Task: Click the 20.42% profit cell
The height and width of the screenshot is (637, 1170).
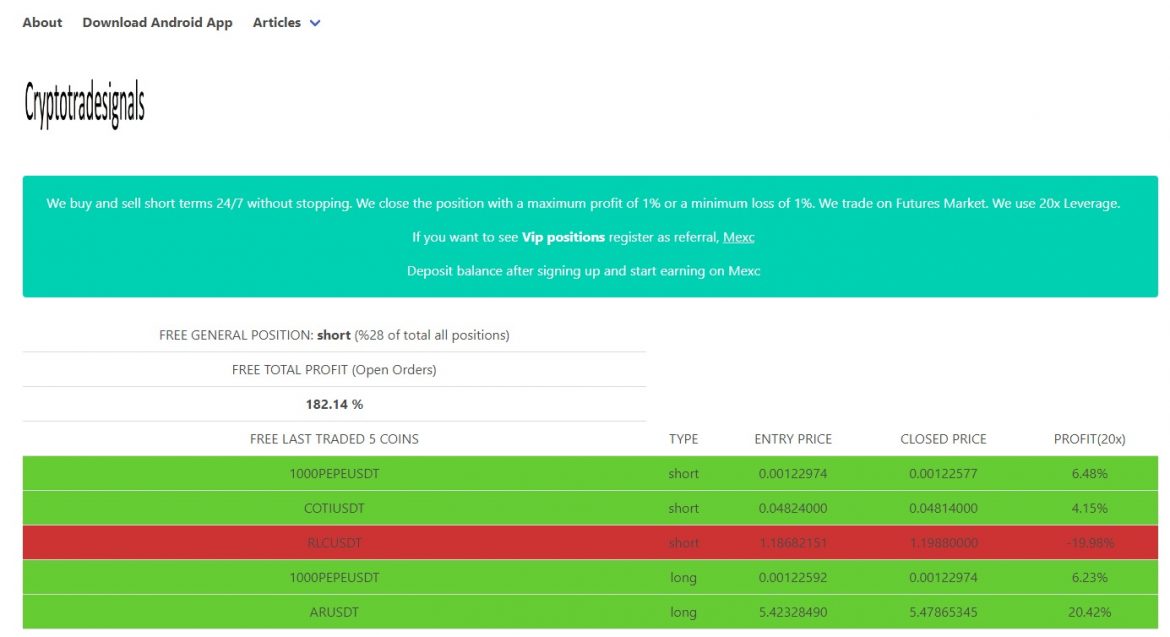Action: point(1089,612)
